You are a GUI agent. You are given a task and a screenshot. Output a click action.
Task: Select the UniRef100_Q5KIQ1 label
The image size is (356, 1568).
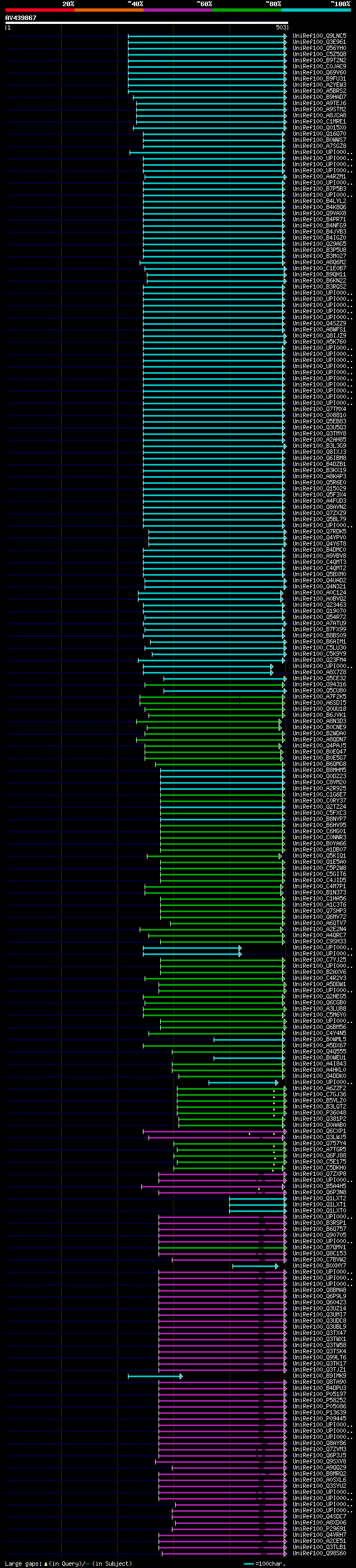[x=319, y=856]
